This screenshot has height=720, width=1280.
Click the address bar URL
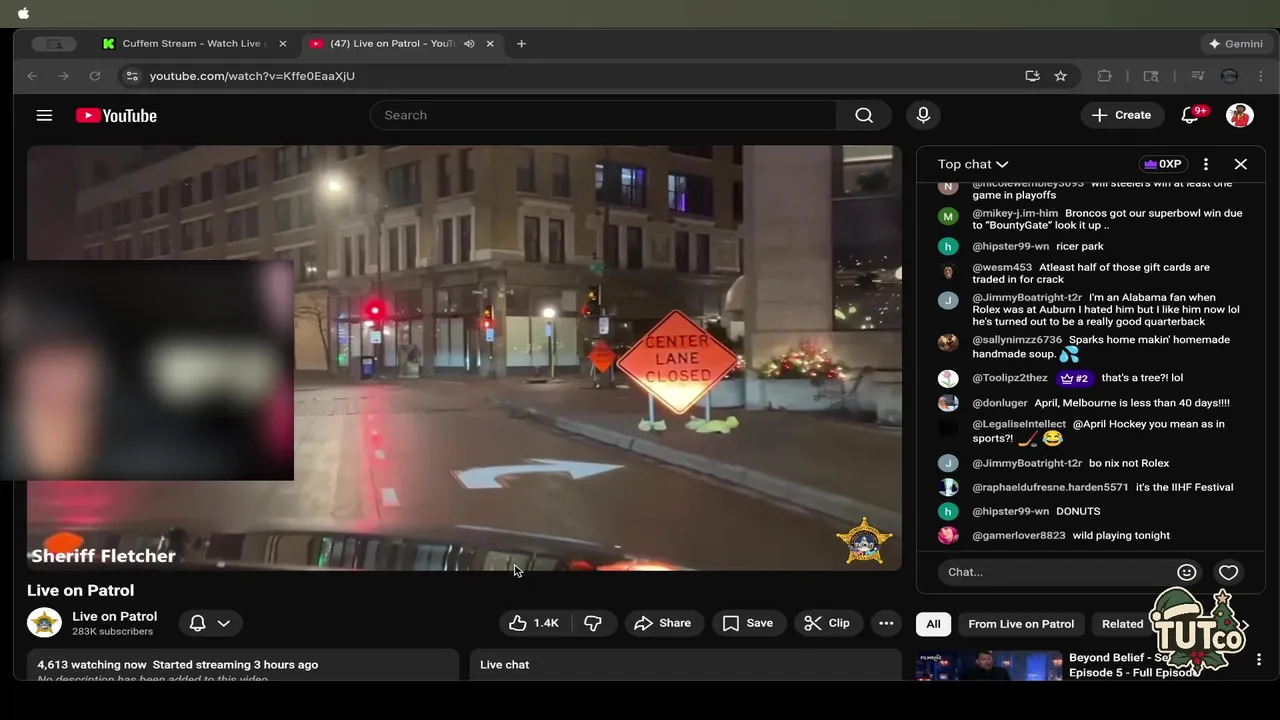(x=252, y=76)
